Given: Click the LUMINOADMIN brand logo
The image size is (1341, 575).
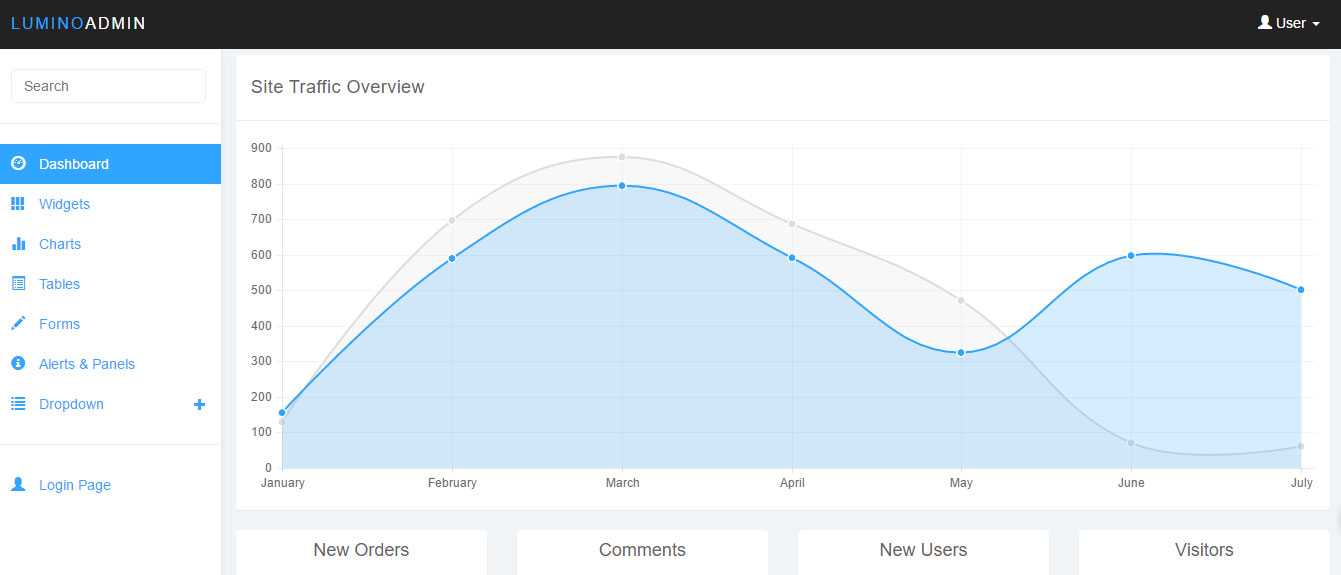Looking at the screenshot, I should click(x=78, y=23).
